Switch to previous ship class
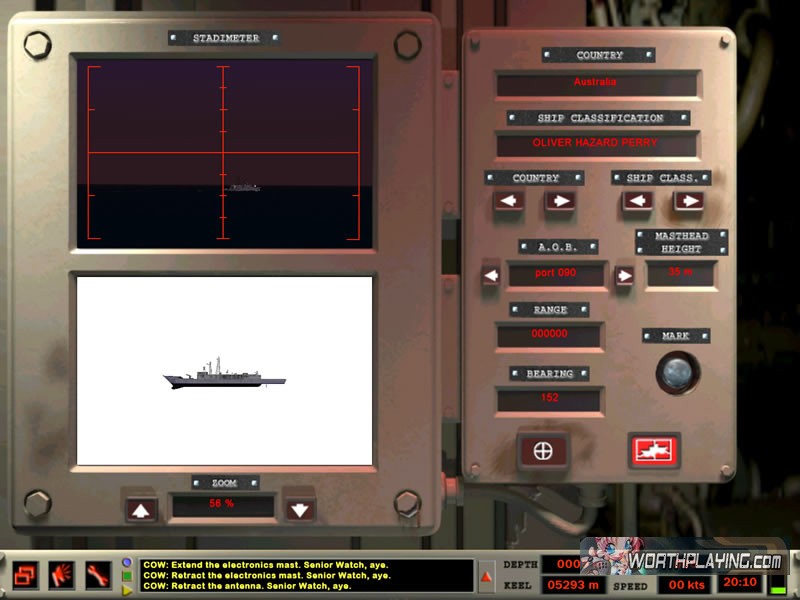 point(637,201)
